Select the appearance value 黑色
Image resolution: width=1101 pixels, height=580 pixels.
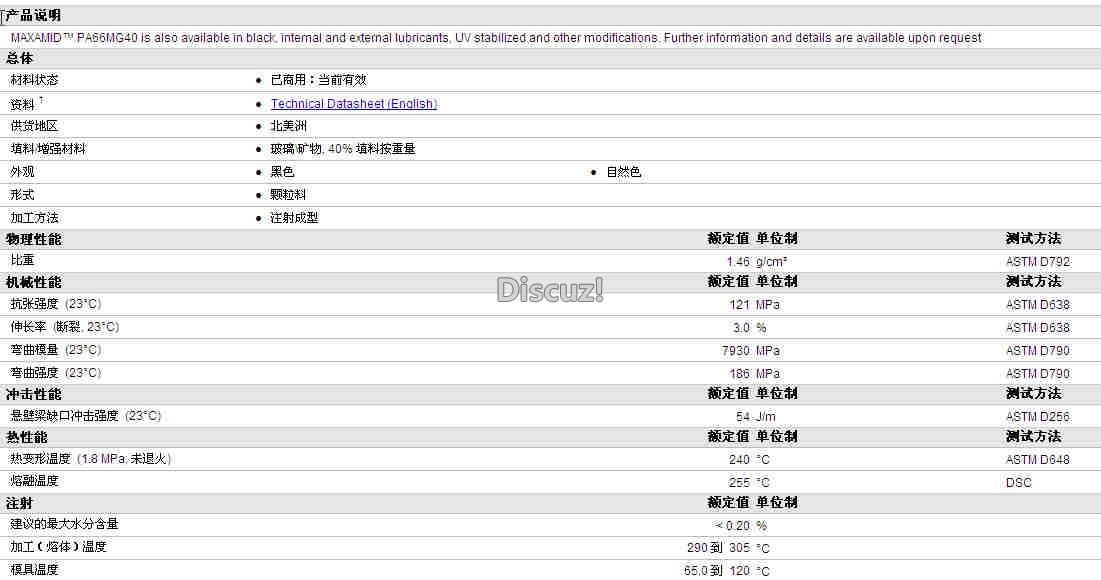(282, 171)
